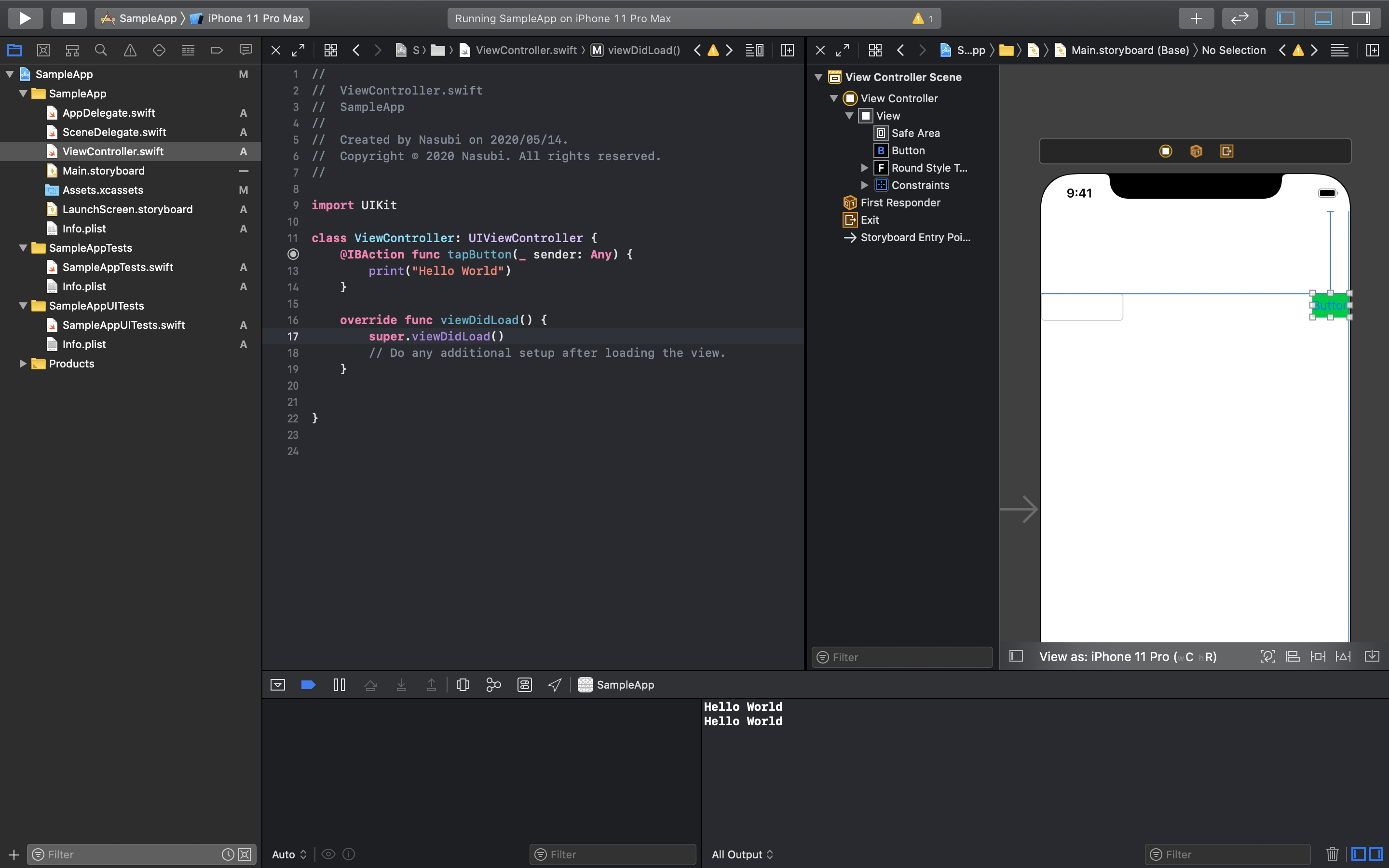
Task: Pause program execution in debug bar
Action: (339, 685)
